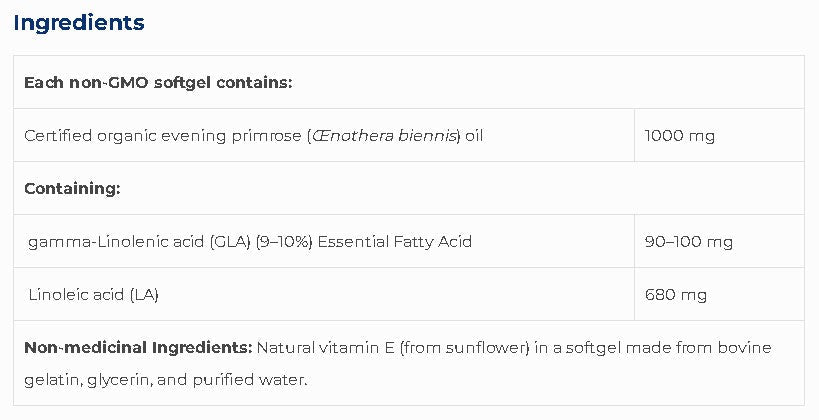819x420 pixels.
Task: Click the Linoleic acid (LA) cell
Action: (x=94, y=294)
